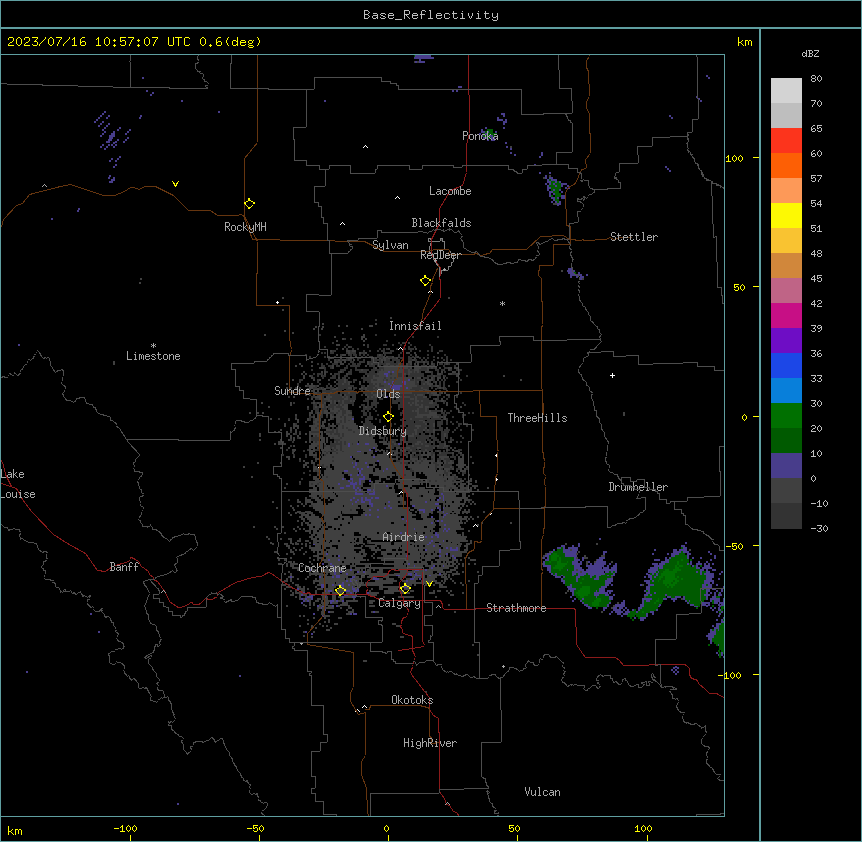Click the purple 36-39 dBZ legend swatch
The image size is (862, 842).
tap(786, 341)
